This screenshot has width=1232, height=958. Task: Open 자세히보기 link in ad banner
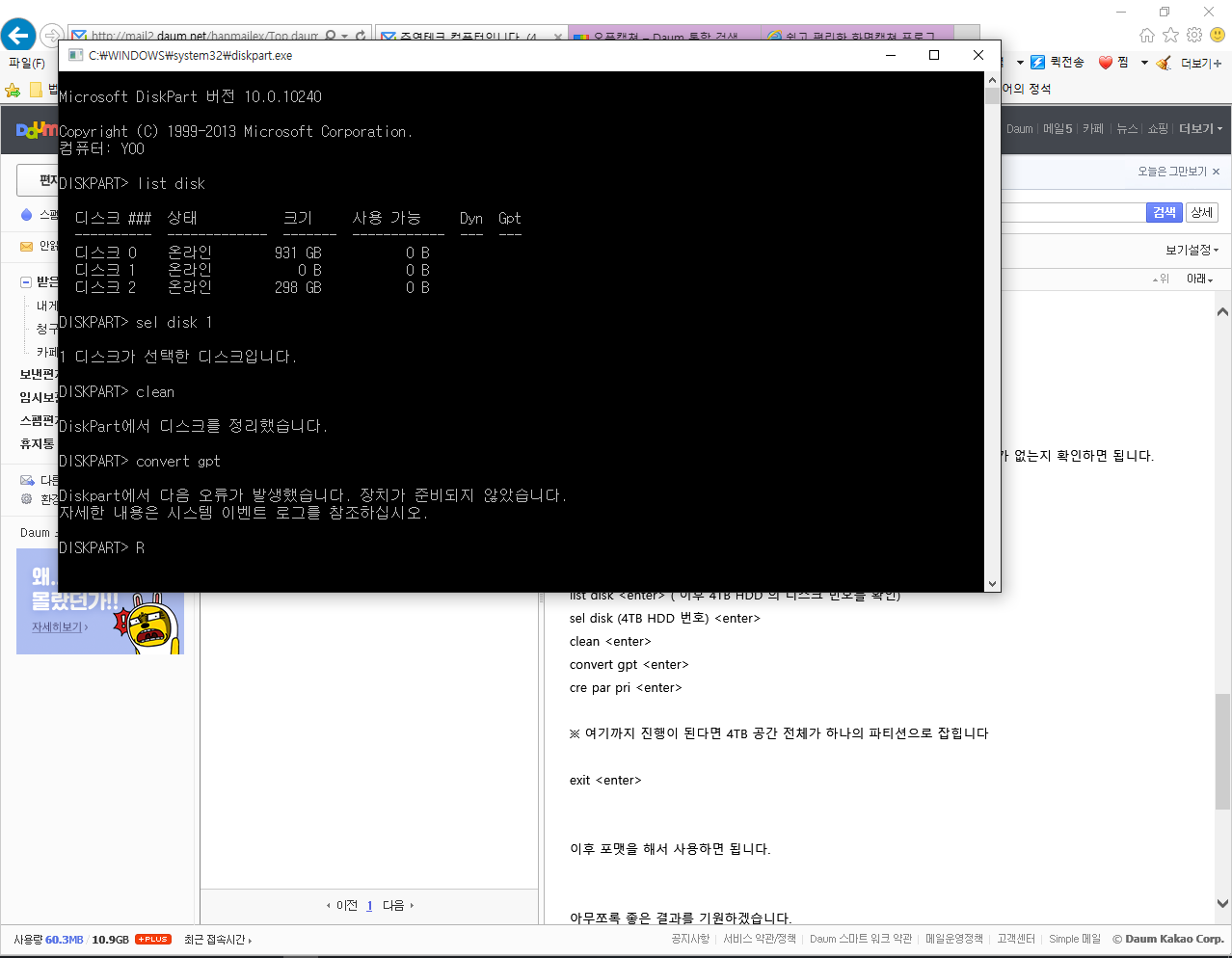58,627
